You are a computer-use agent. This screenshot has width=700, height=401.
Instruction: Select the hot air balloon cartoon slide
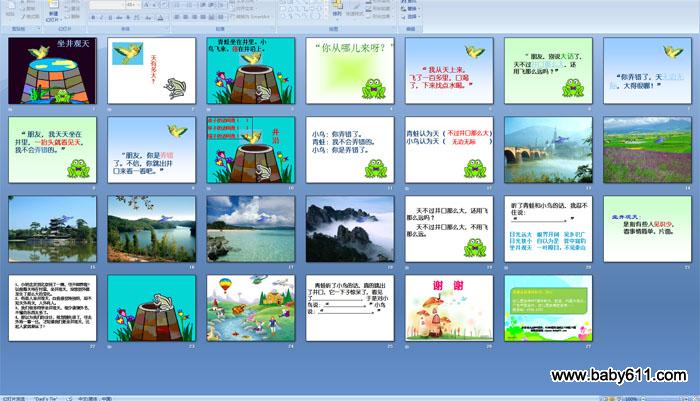250,308
